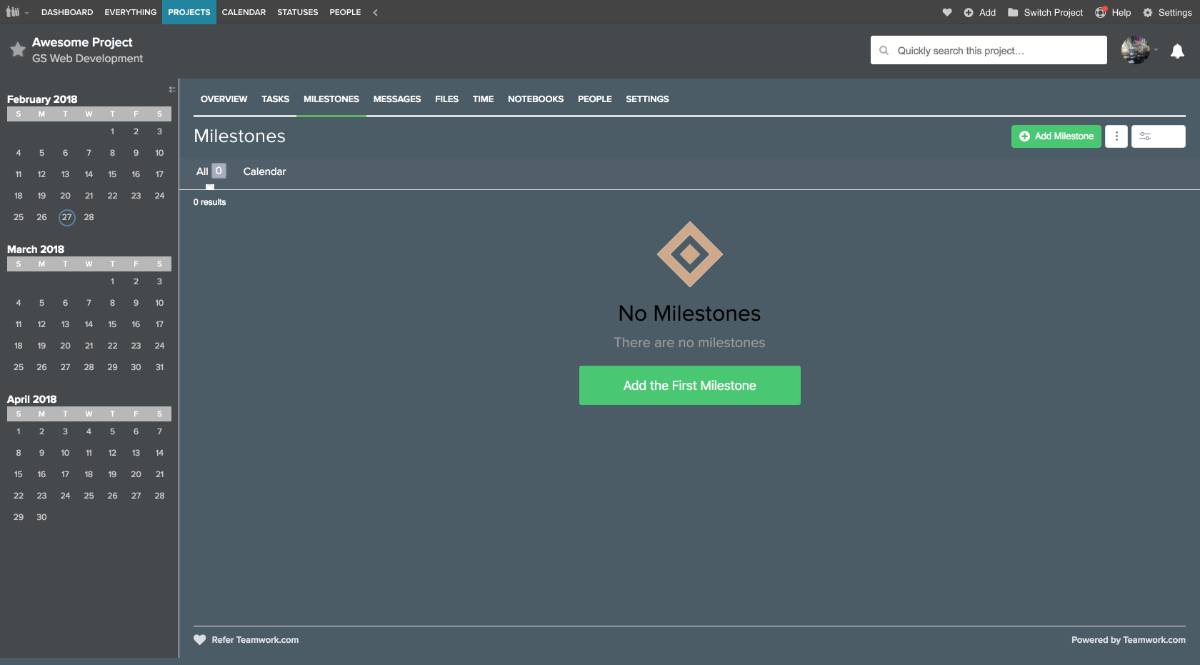Click the notification bell icon

pos(1177,51)
